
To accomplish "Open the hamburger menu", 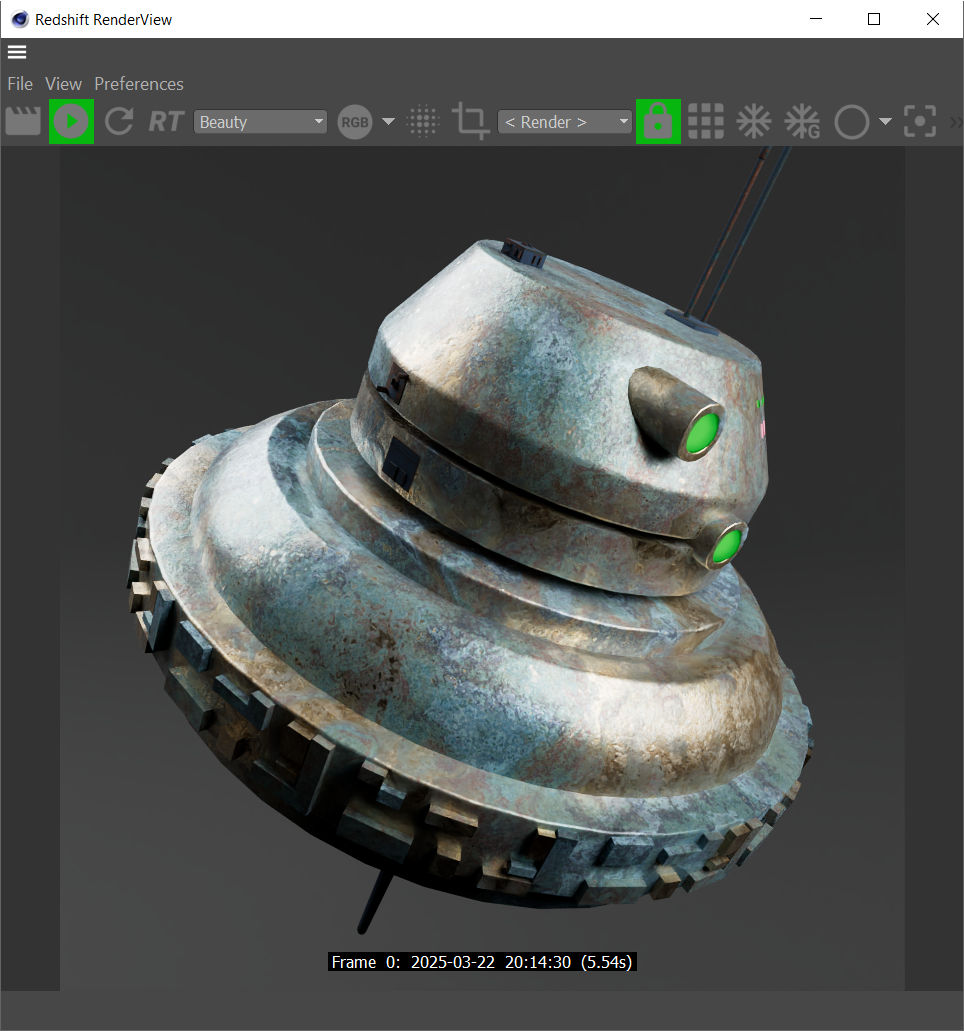I will (17, 52).
